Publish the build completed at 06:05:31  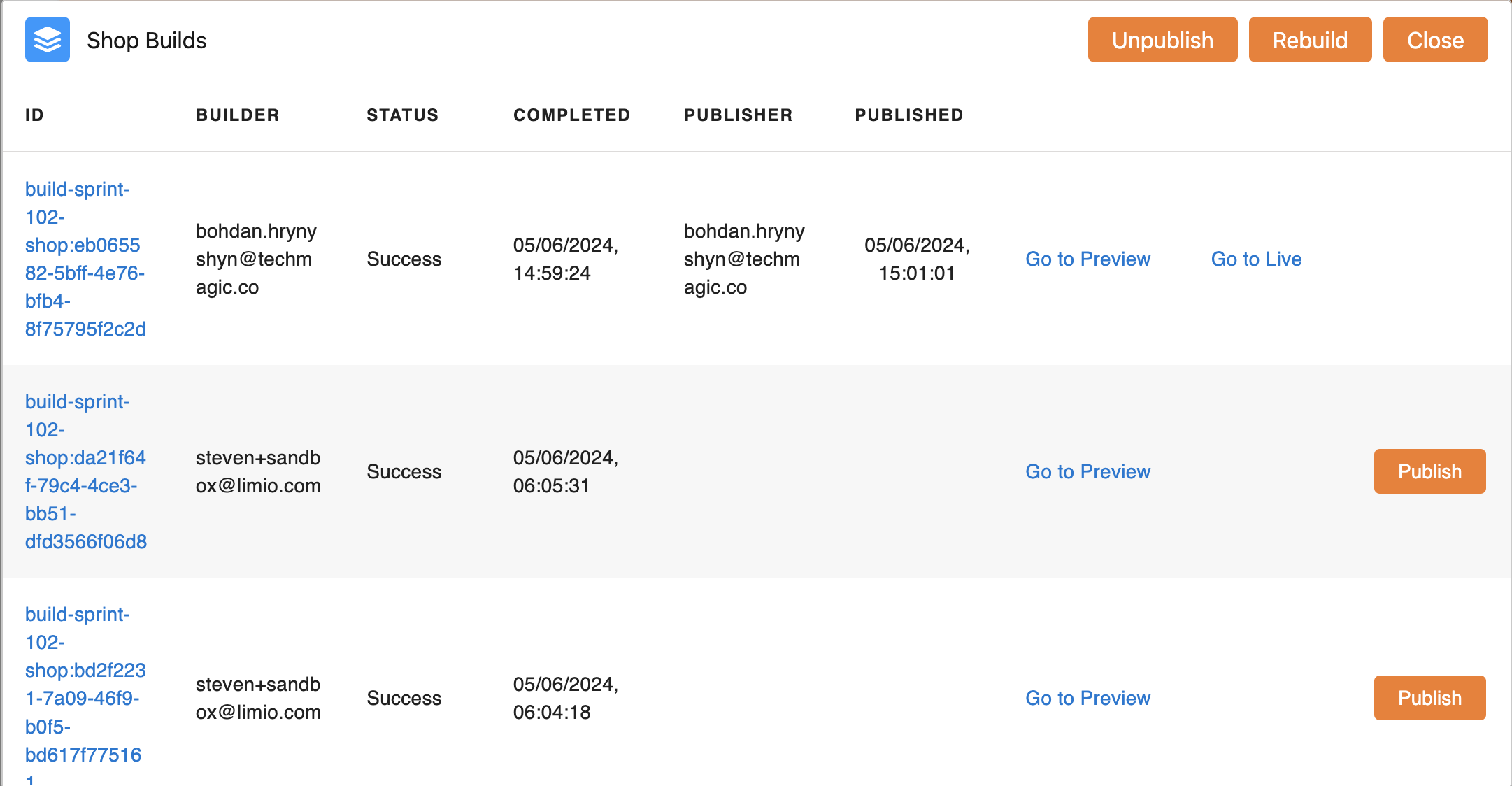click(1429, 471)
